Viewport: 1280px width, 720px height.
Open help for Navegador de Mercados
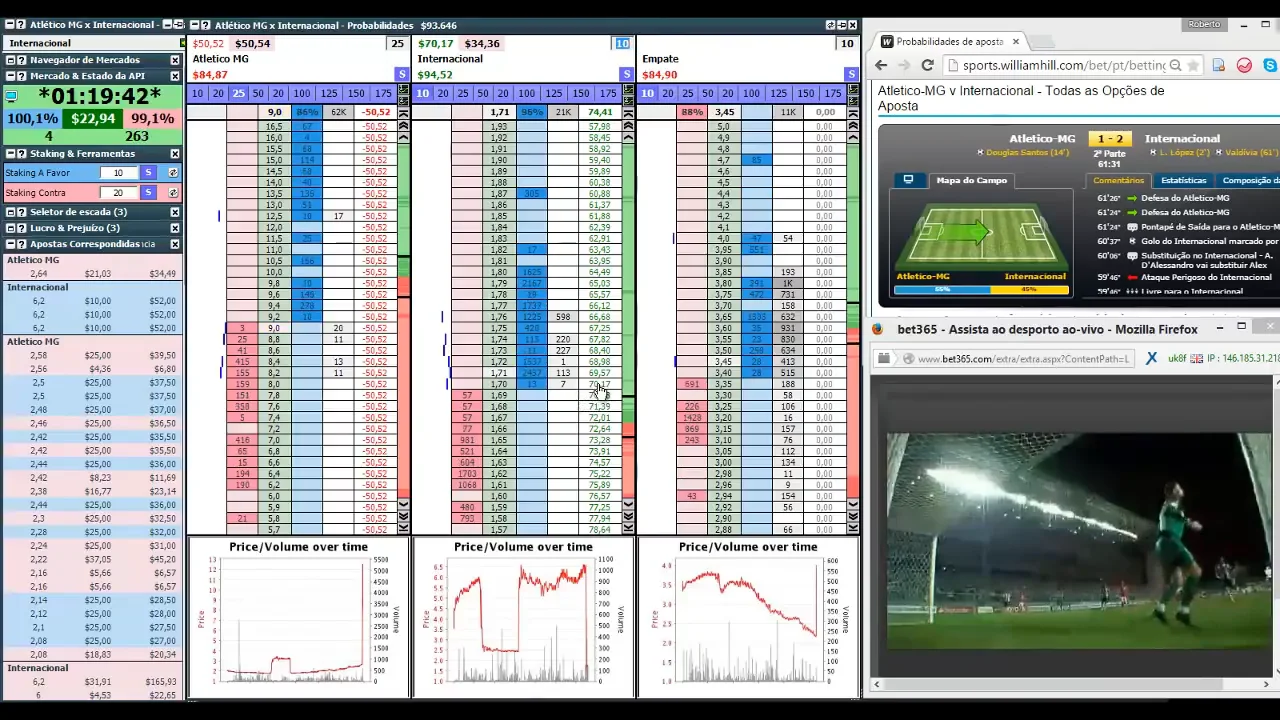pos(21,60)
